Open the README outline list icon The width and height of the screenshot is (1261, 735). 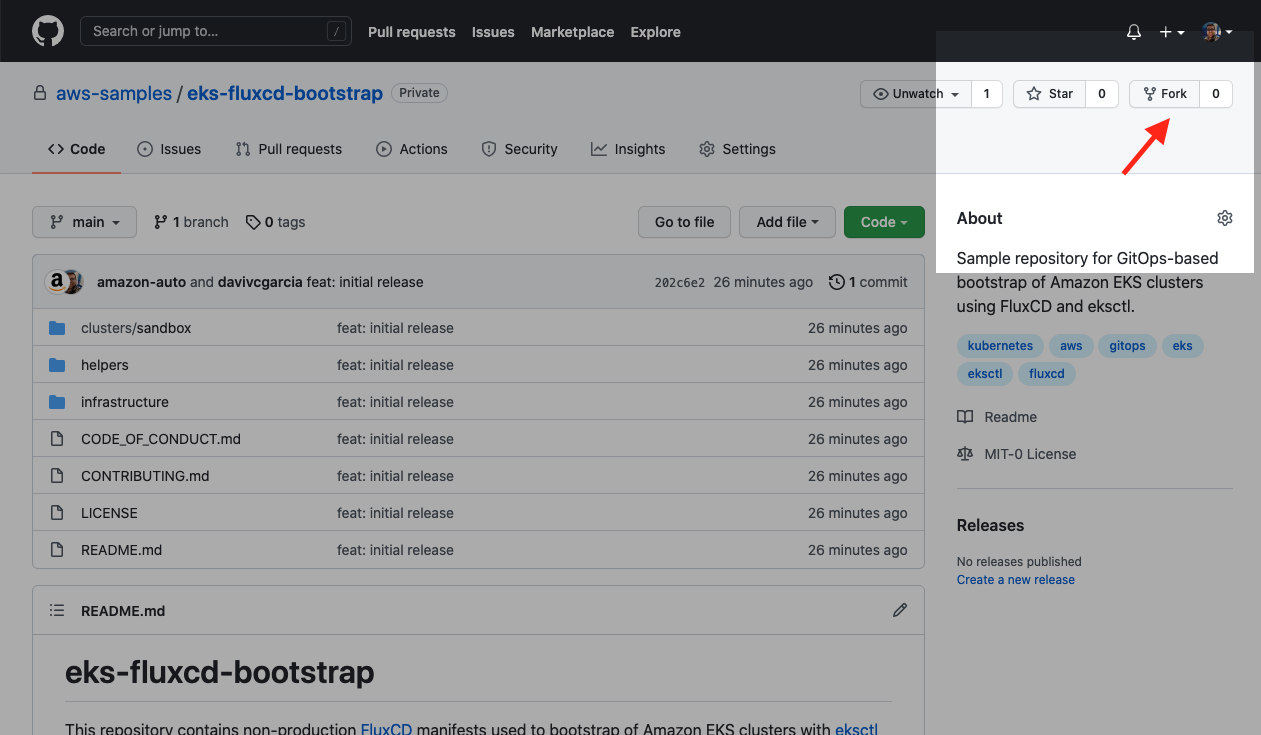[x=57, y=610]
